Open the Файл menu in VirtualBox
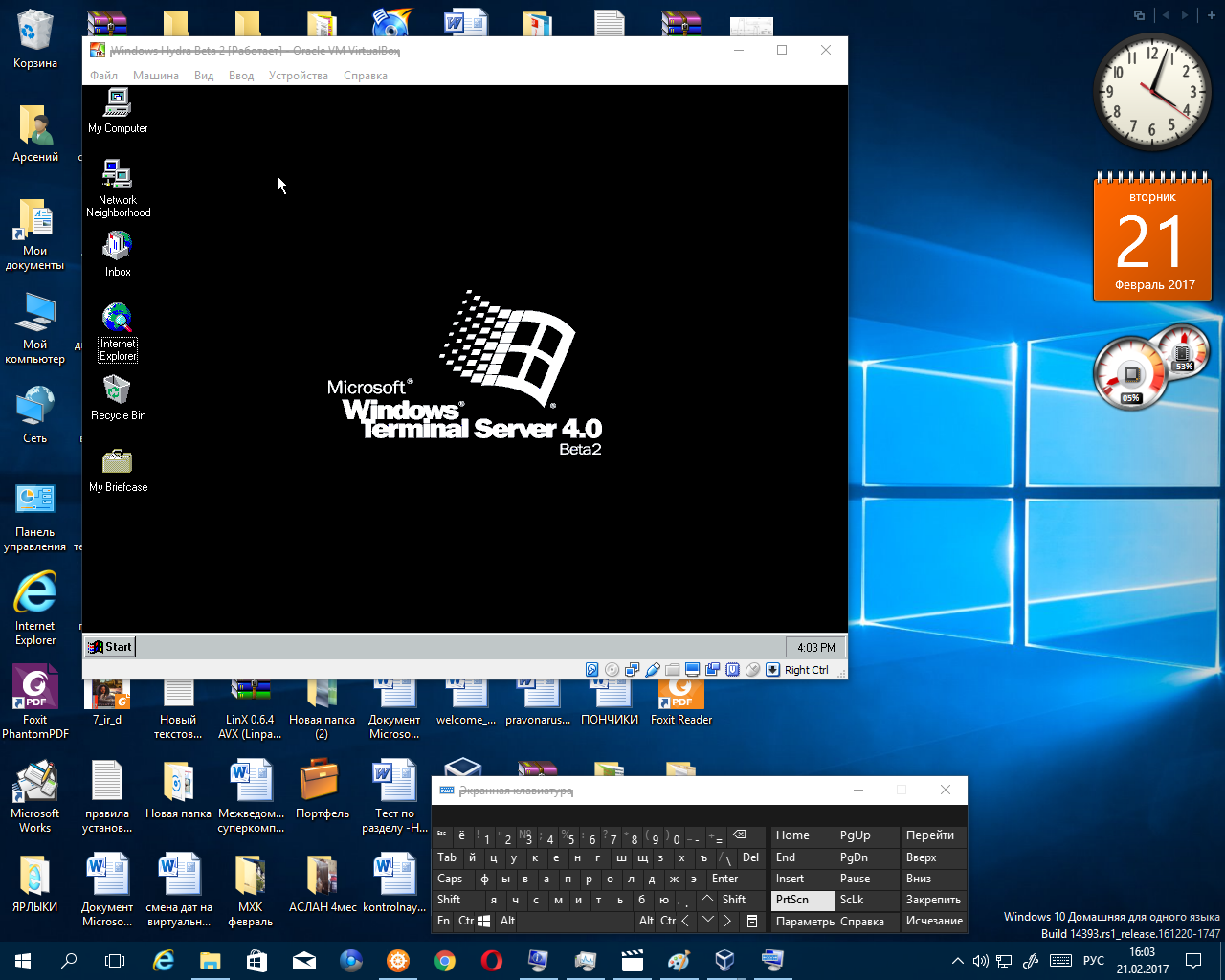1225x980 pixels. (104, 76)
